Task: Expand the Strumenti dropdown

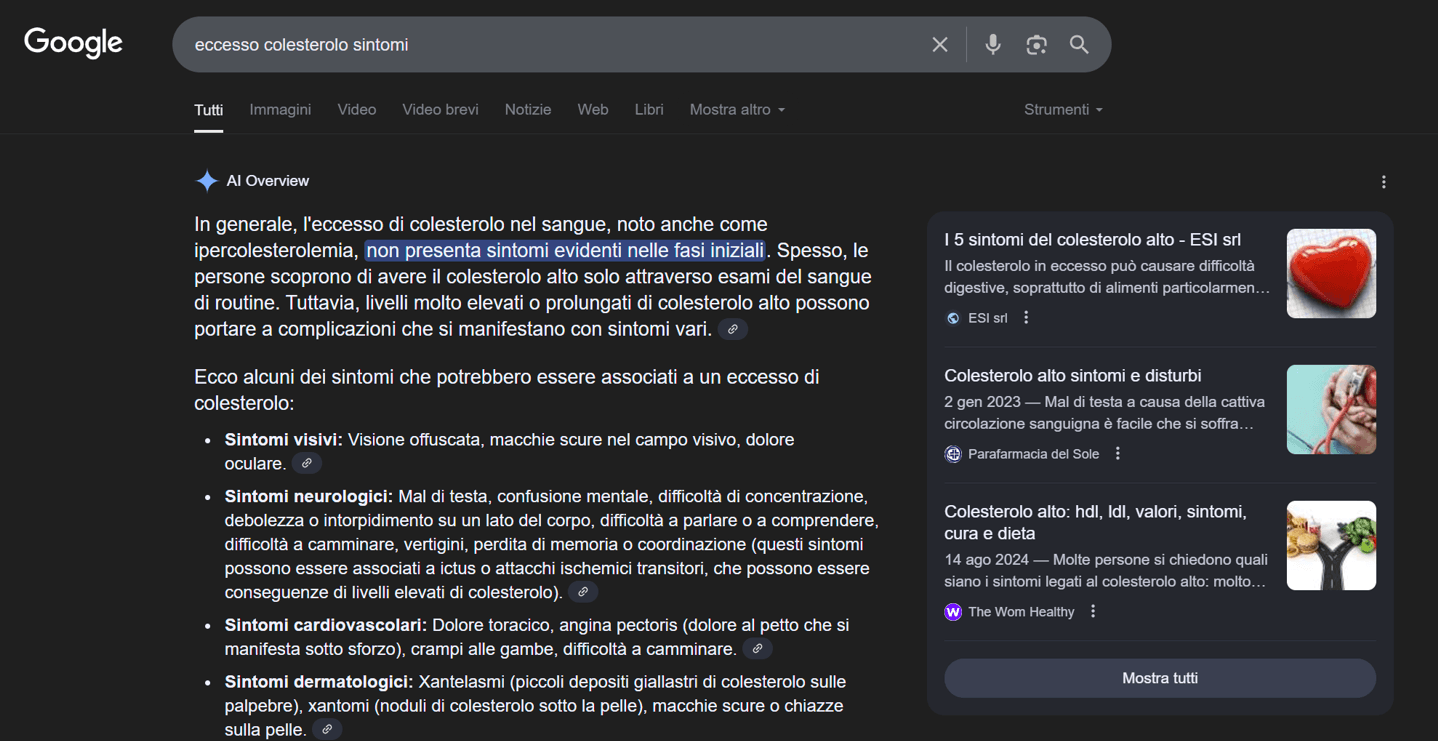Action: click(1063, 110)
